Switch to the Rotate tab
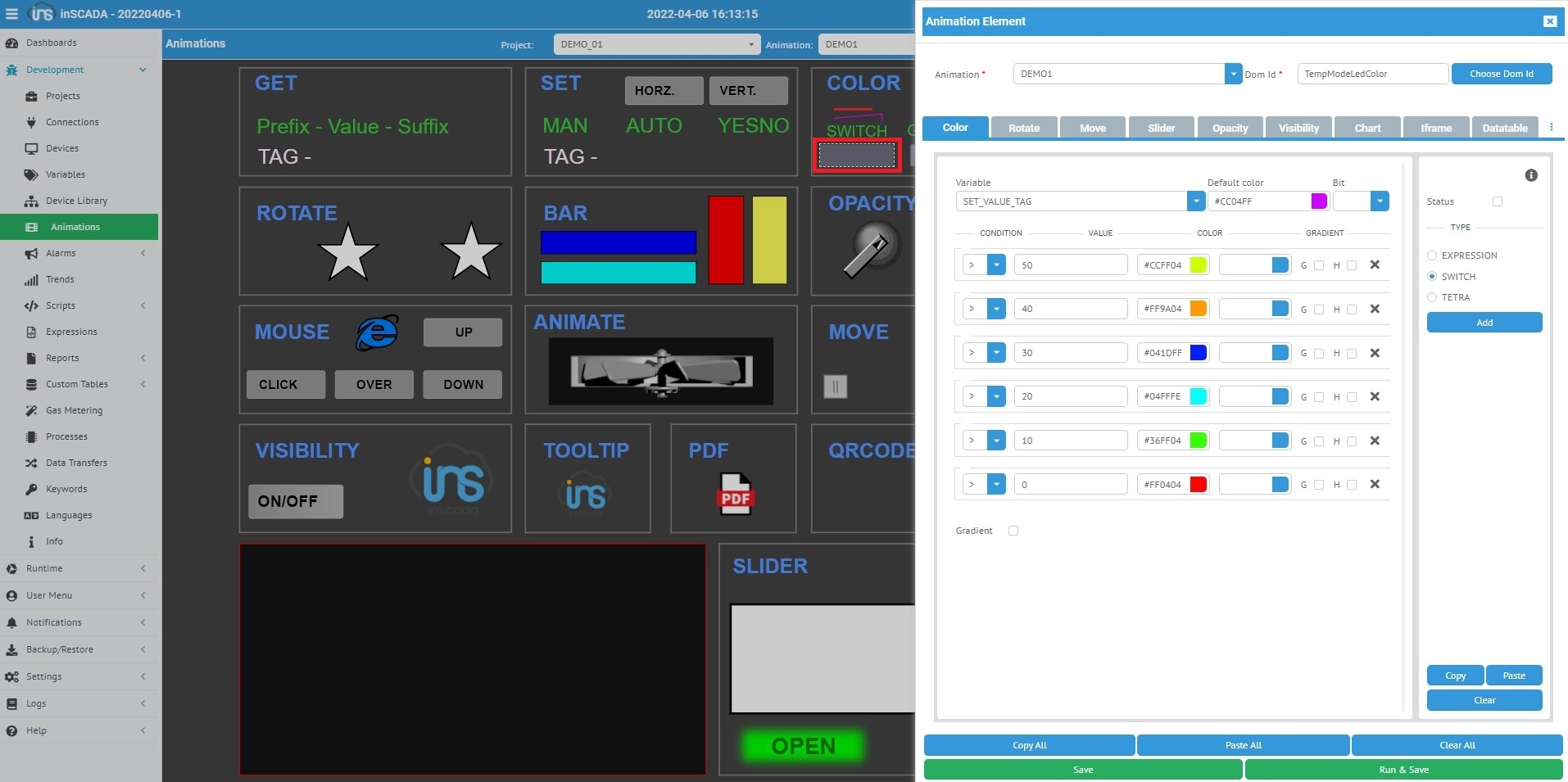 pyautogui.click(x=1023, y=128)
